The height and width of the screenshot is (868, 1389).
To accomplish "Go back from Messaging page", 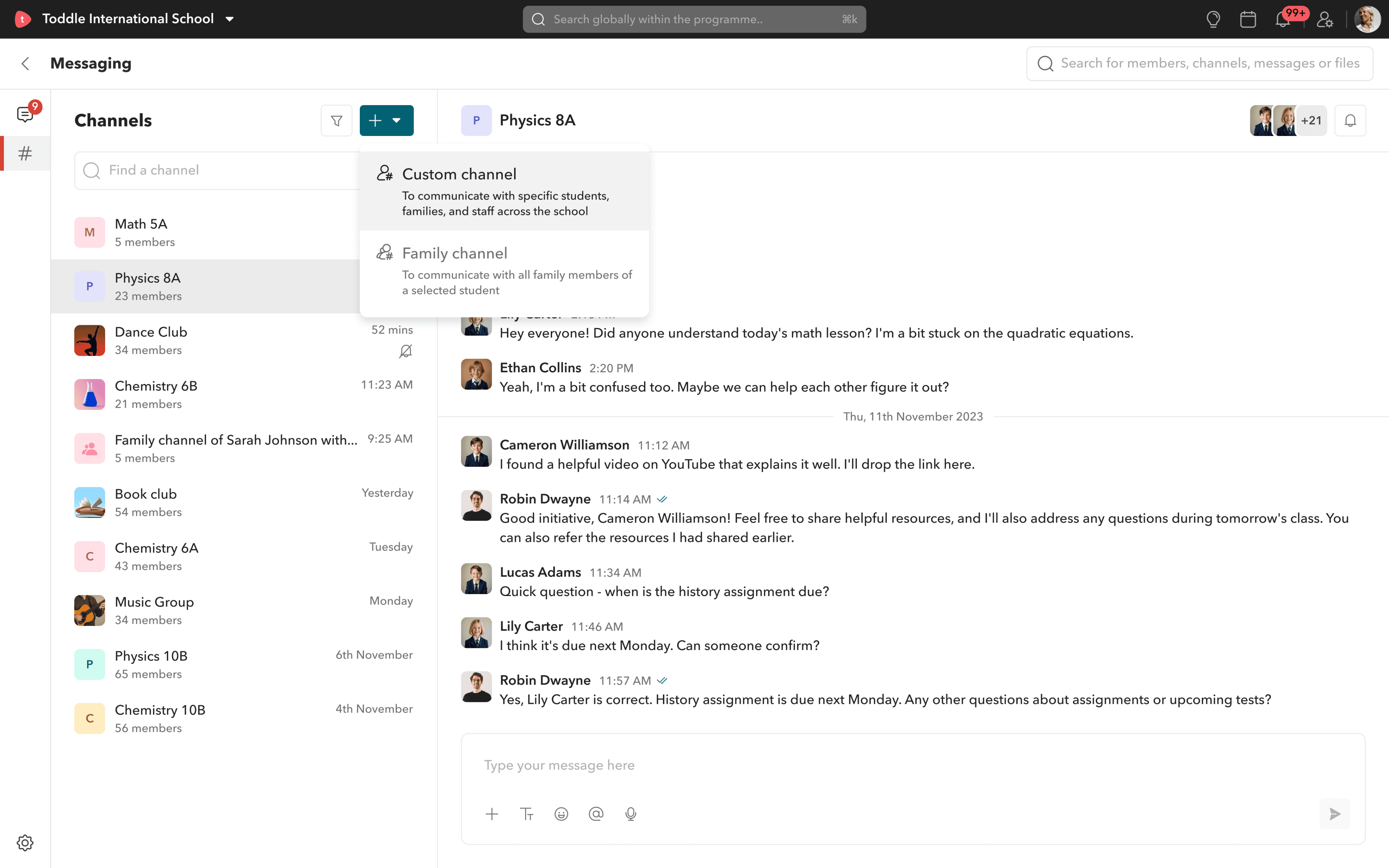I will [25, 63].
